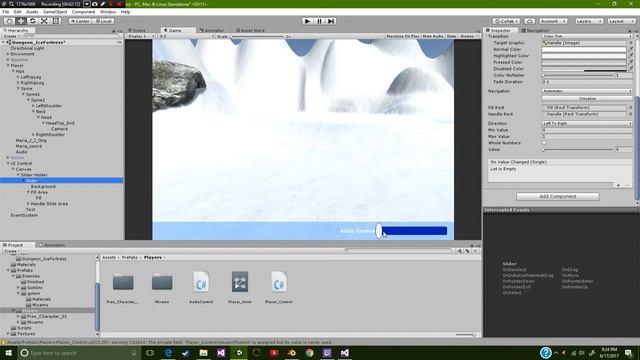This screenshot has width=640, height=360.
Task: Expand Handle Slide Area in Hierarchy
Action: [28, 204]
